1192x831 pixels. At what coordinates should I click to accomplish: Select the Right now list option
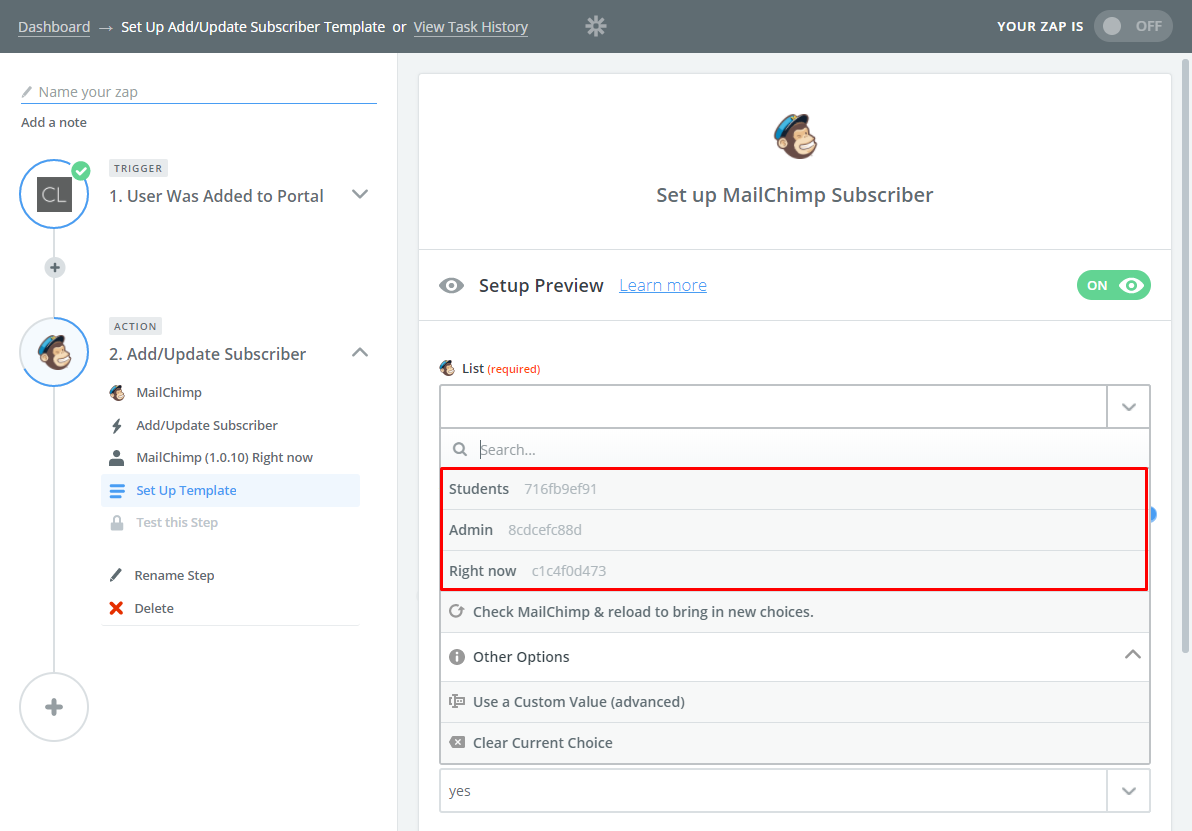point(794,570)
